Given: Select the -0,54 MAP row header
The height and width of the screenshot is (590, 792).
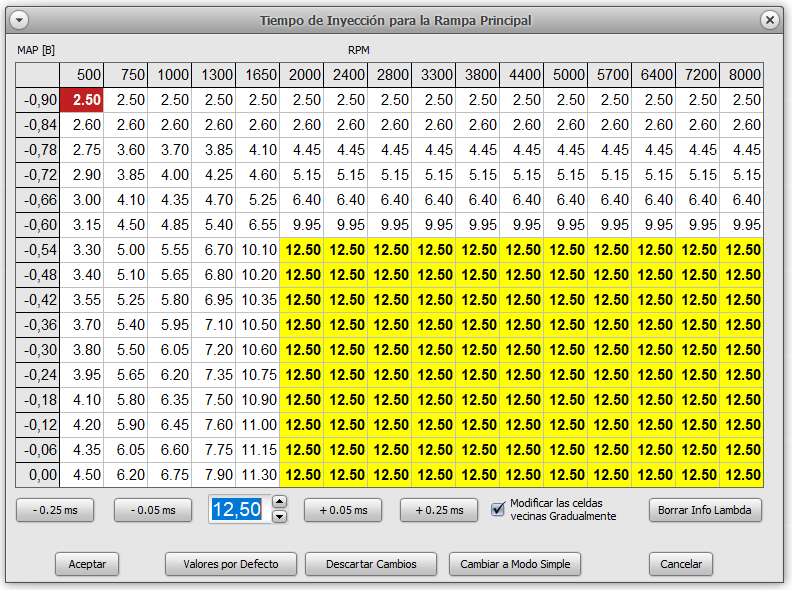Looking at the screenshot, I should click(37, 250).
